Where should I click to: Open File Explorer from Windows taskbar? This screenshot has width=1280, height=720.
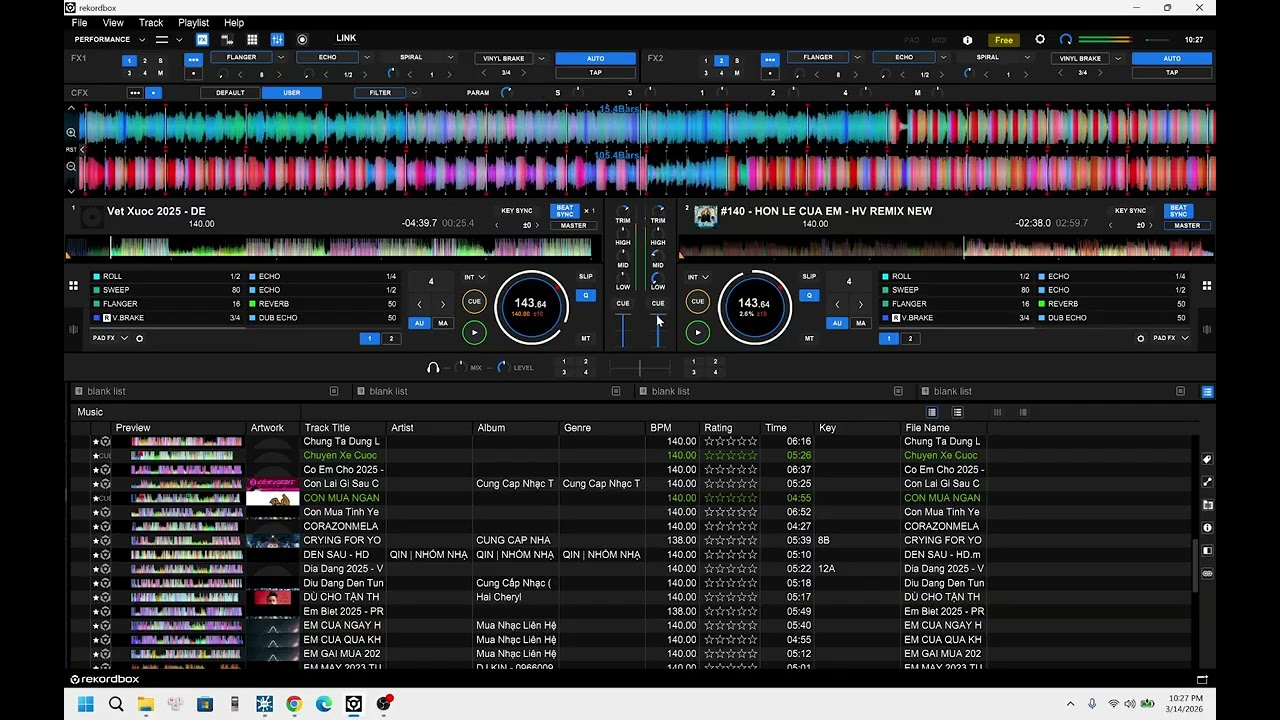coord(145,704)
